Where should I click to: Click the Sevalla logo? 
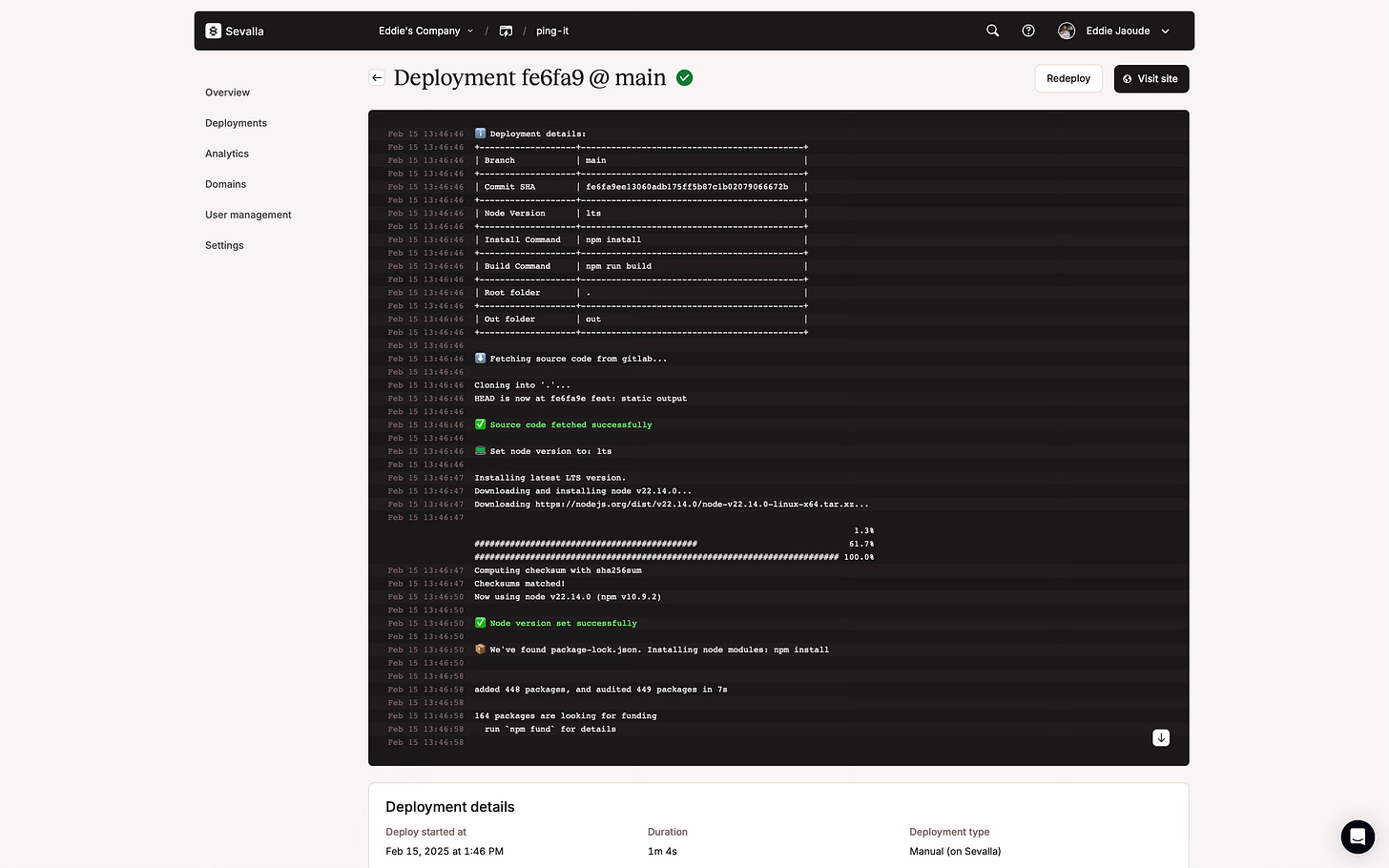point(235,31)
